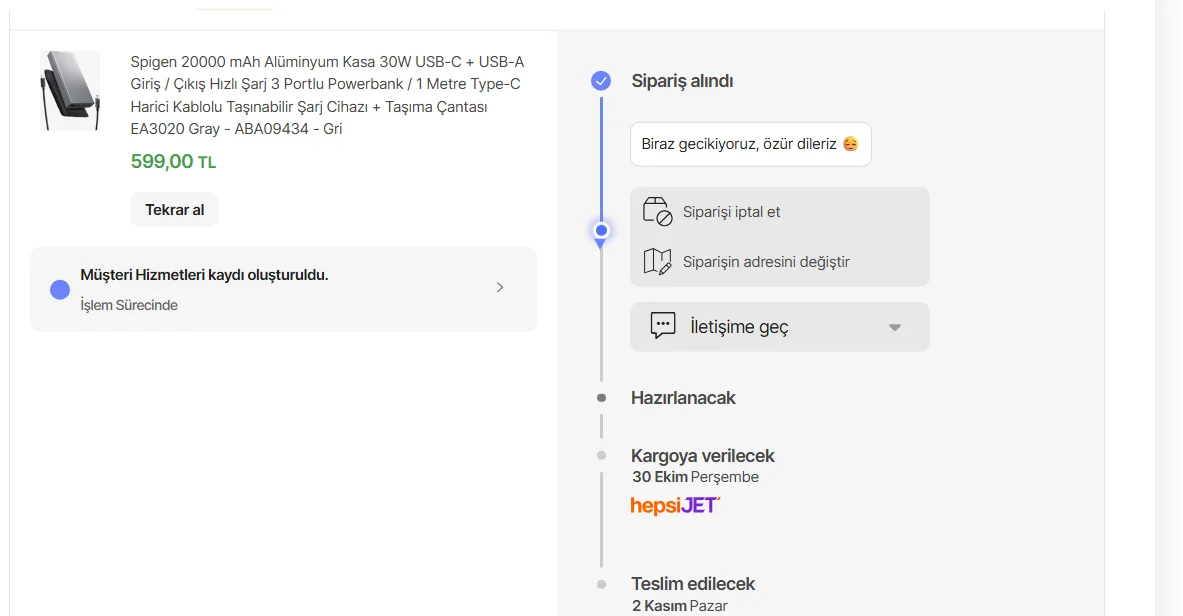Click the chat bubble icon beside İletişime geç
Screen dimensions: 1183x616
click(663, 326)
